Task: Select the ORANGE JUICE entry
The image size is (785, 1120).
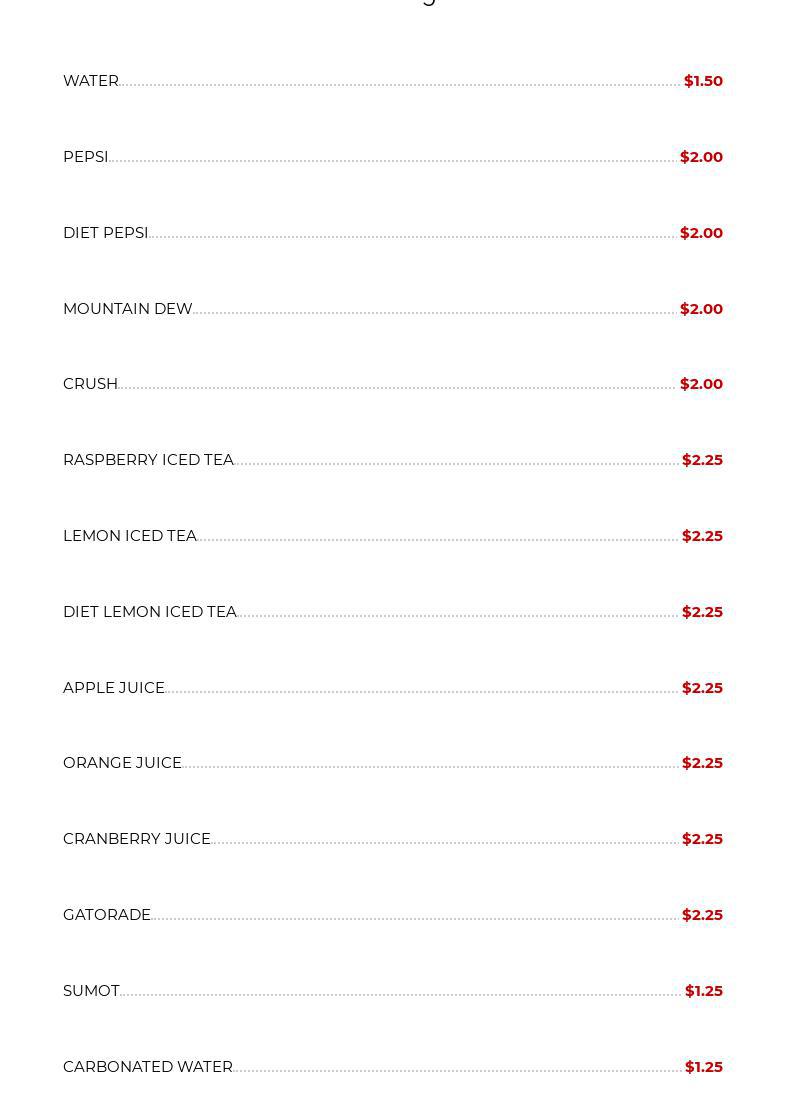Action: tap(122, 763)
